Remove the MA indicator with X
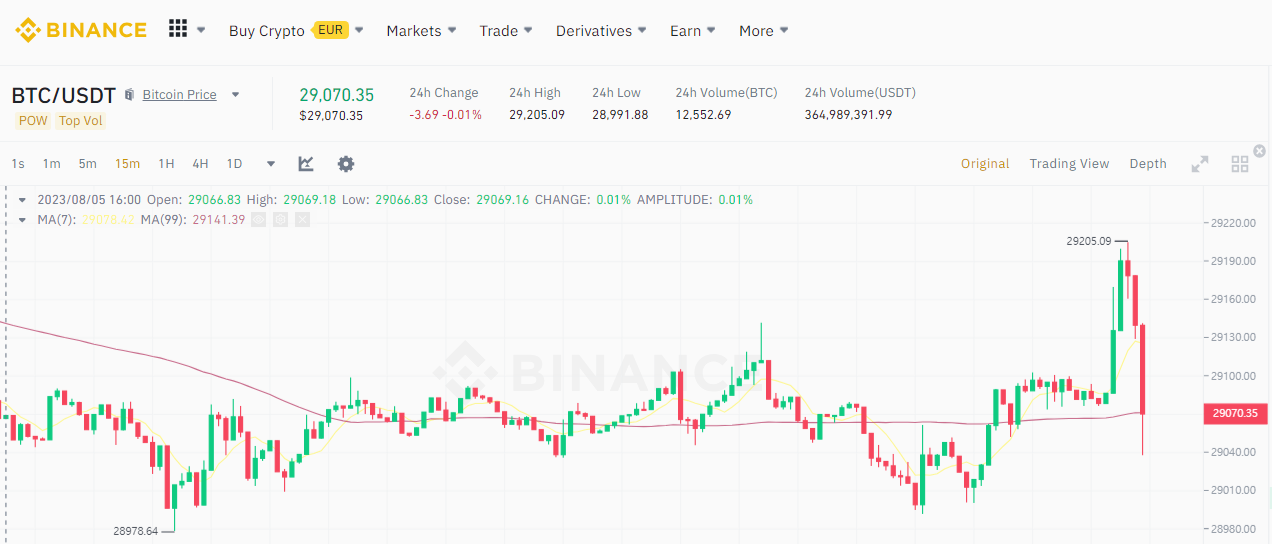 (302, 219)
